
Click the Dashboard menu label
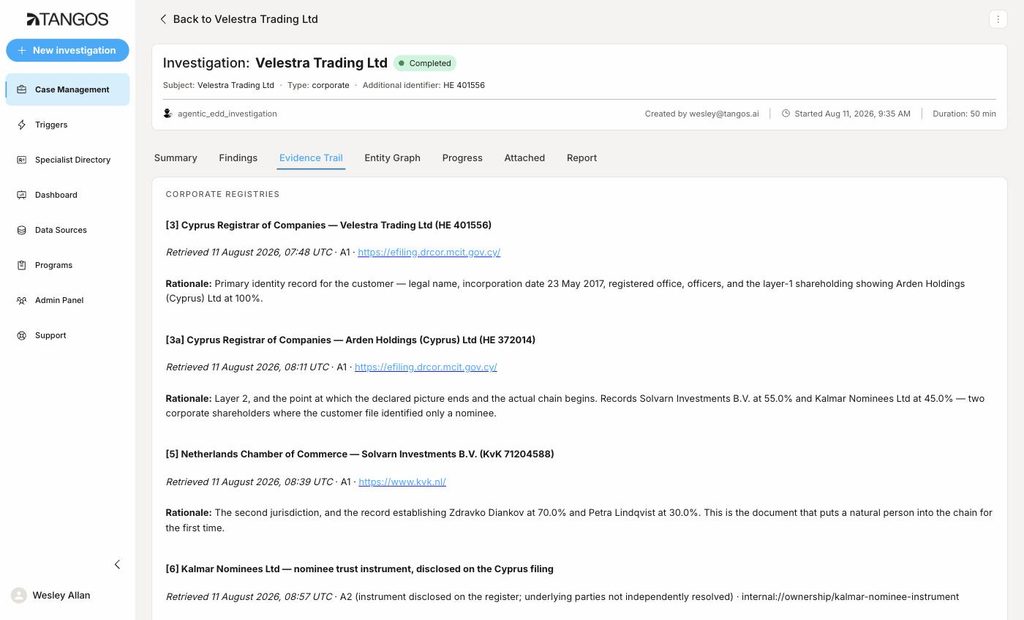click(56, 195)
